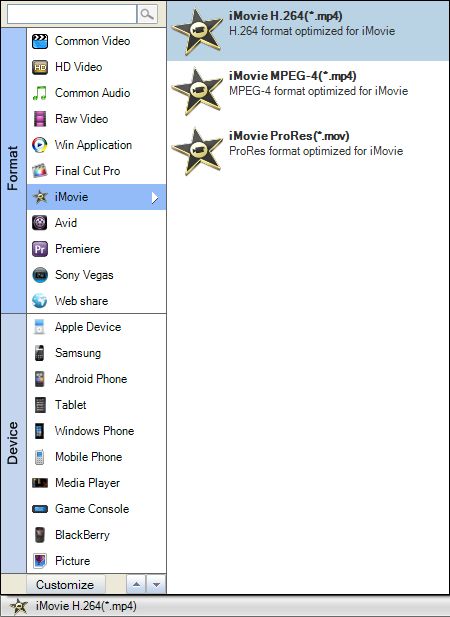The height and width of the screenshot is (617, 450).
Task: Select the Web share label
Action: click(x=81, y=301)
